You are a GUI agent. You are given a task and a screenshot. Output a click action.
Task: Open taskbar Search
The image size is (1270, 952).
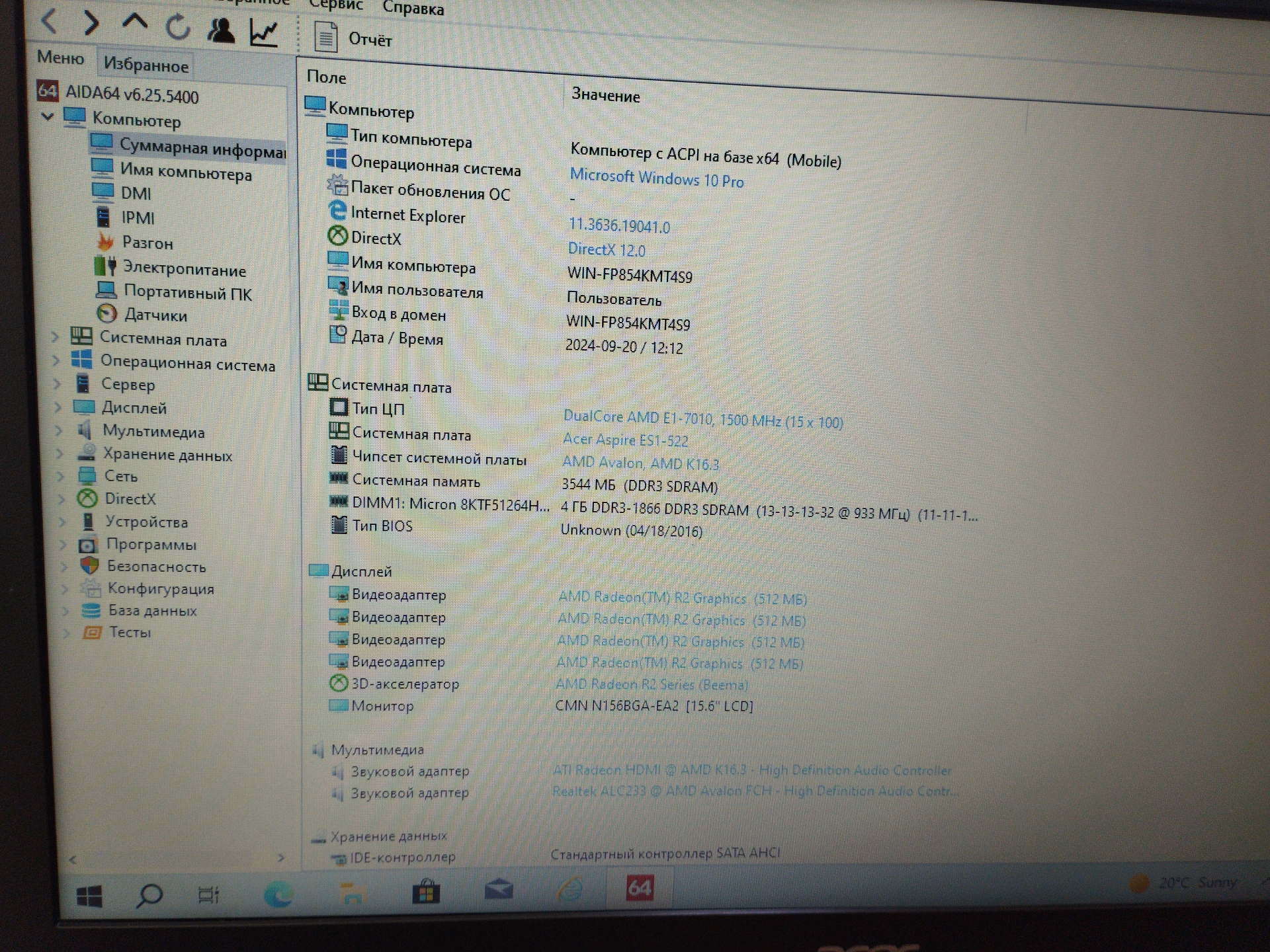(149, 896)
